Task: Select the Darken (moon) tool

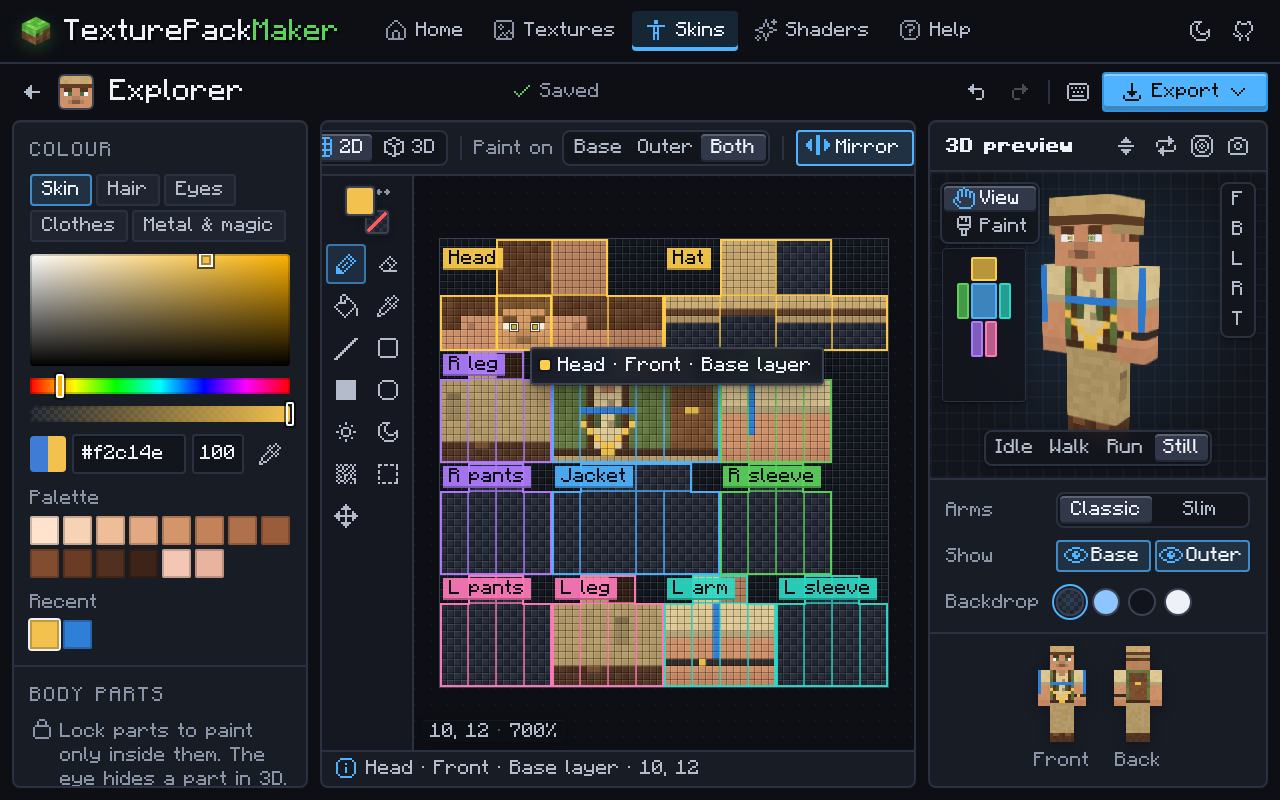Action: pyautogui.click(x=388, y=432)
